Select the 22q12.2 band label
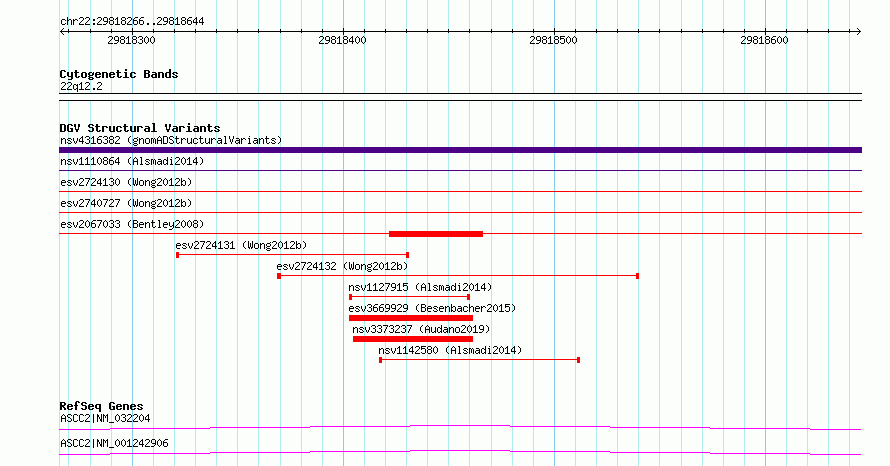Screen dimensions: 890x466 (x=81, y=87)
